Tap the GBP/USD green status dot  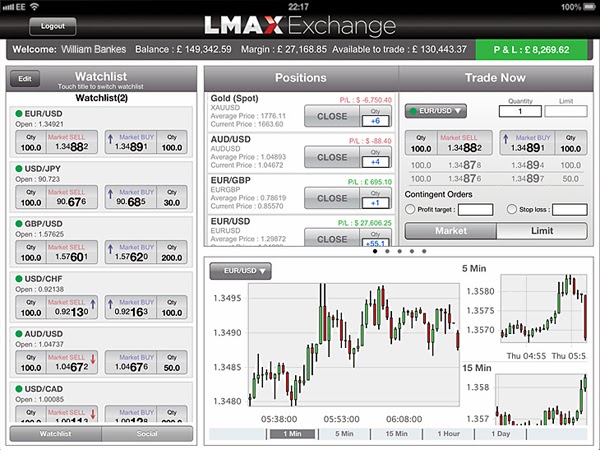tap(19, 224)
